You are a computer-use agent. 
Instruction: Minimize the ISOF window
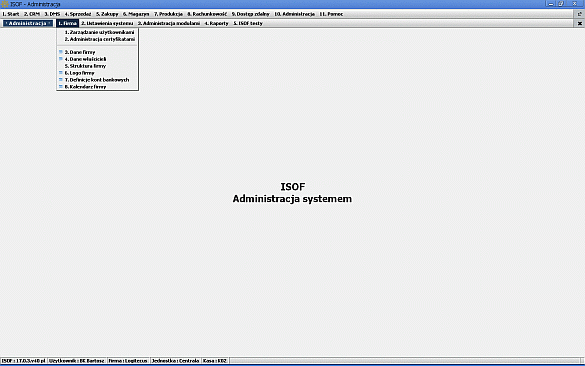(551, 4)
